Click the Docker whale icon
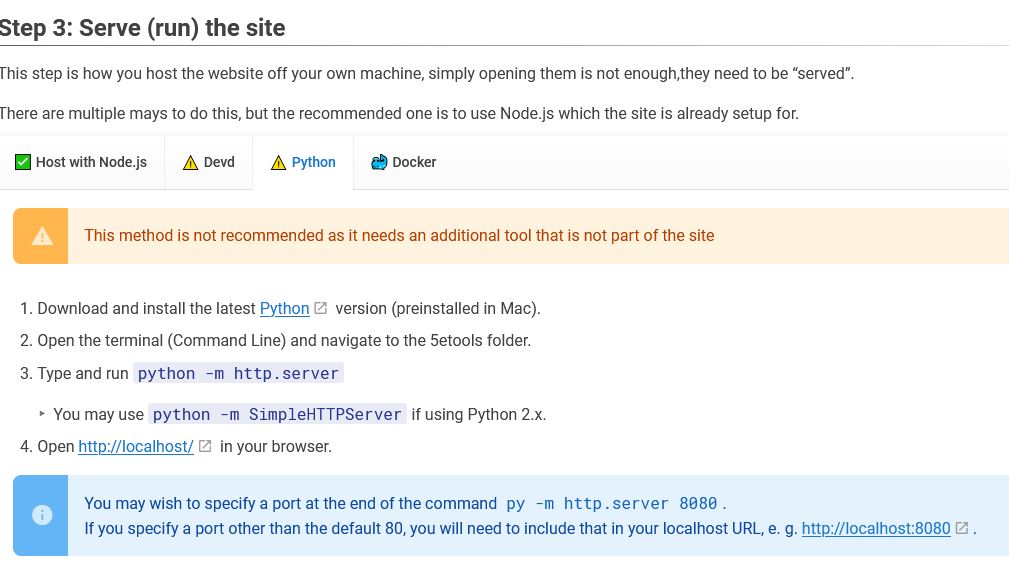This screenshot has height=561, width=1009. 379,162
